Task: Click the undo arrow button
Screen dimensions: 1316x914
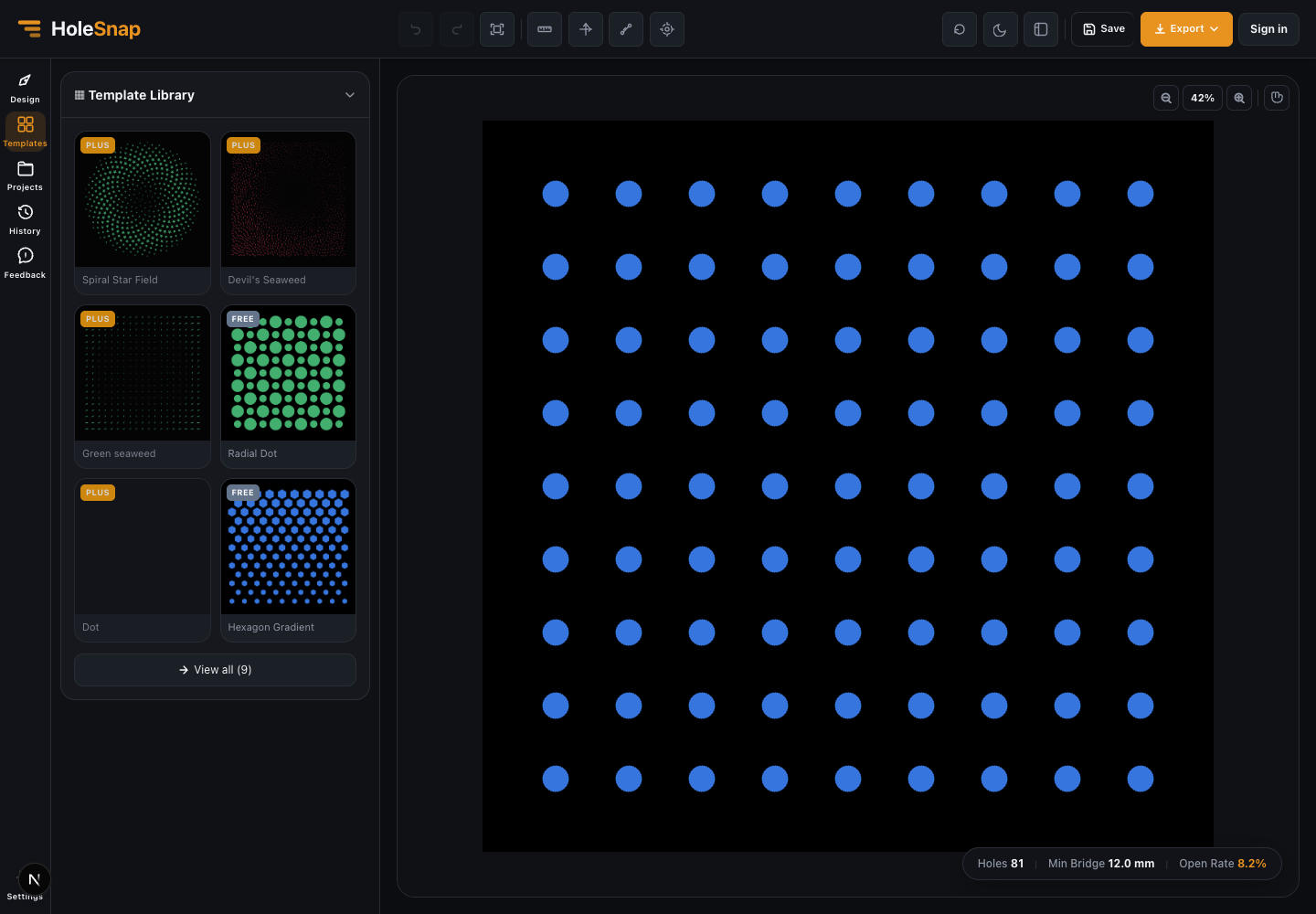Action: (x=416, y=29)
